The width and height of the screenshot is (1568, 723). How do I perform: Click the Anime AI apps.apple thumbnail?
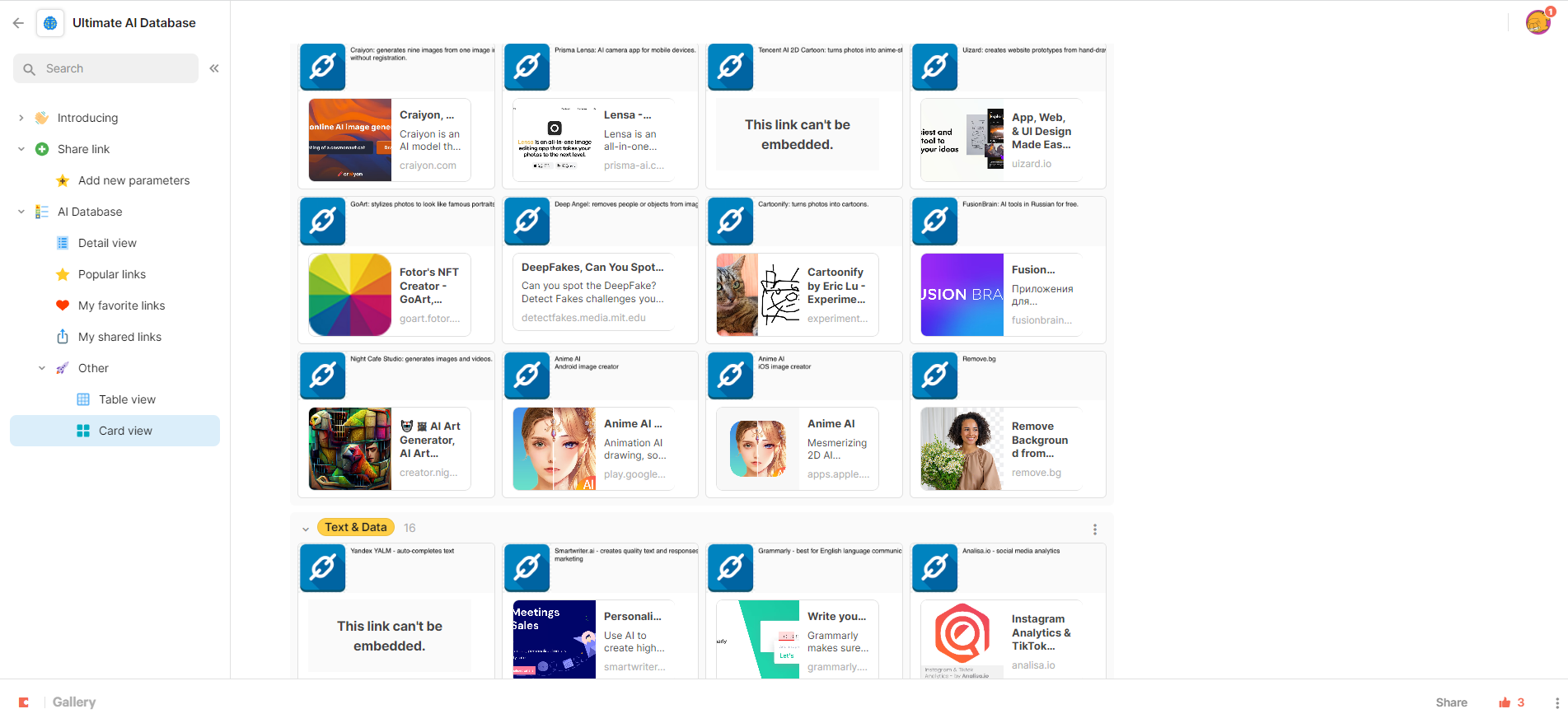[x=758, y=449]
